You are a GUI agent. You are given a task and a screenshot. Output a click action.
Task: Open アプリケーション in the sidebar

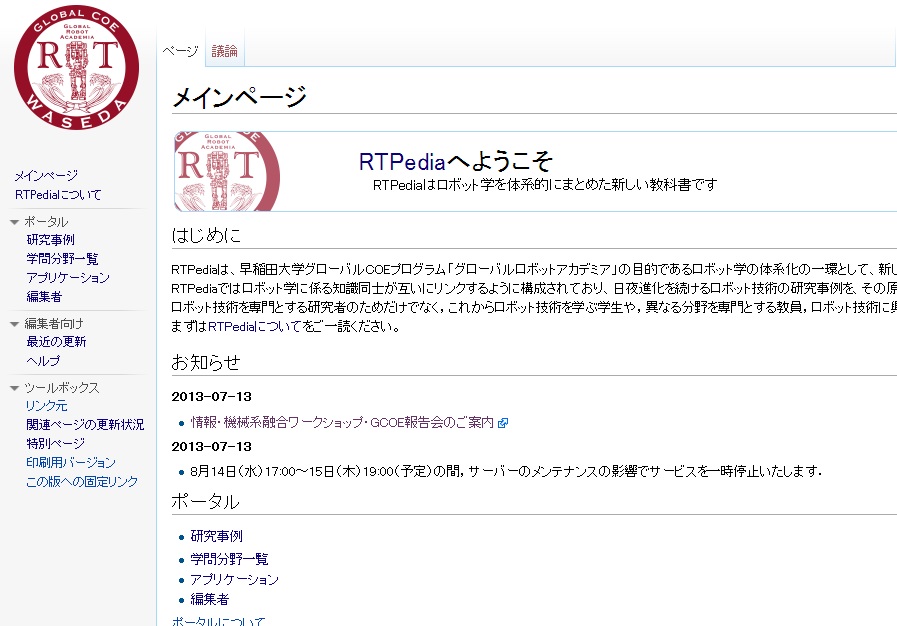click(x=68, y=278)
